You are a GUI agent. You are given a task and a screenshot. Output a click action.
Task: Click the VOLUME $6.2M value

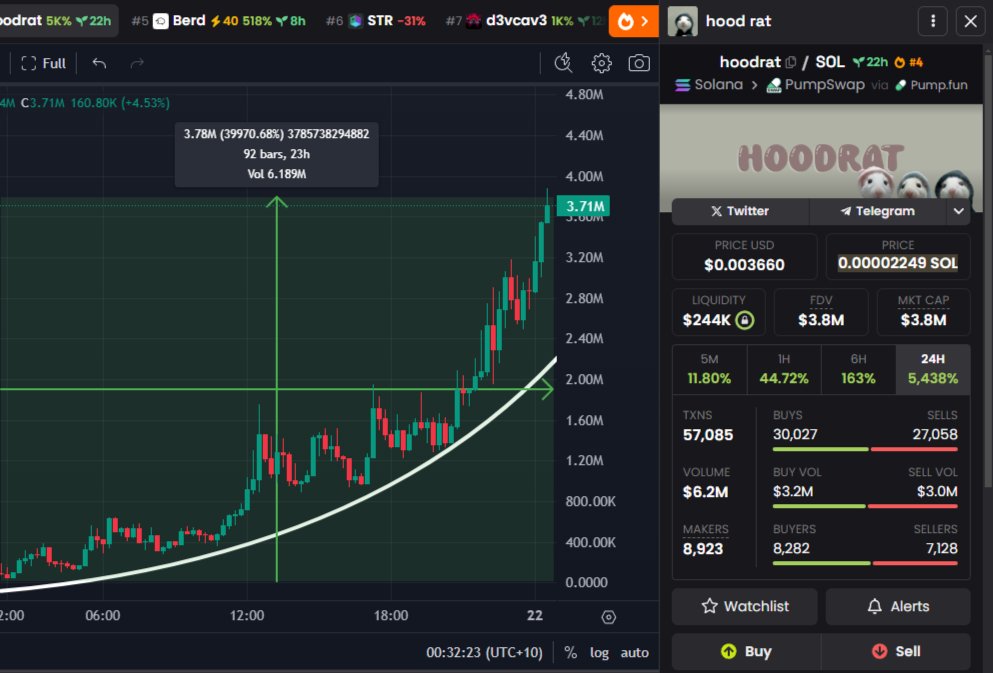tap(705, 492)
